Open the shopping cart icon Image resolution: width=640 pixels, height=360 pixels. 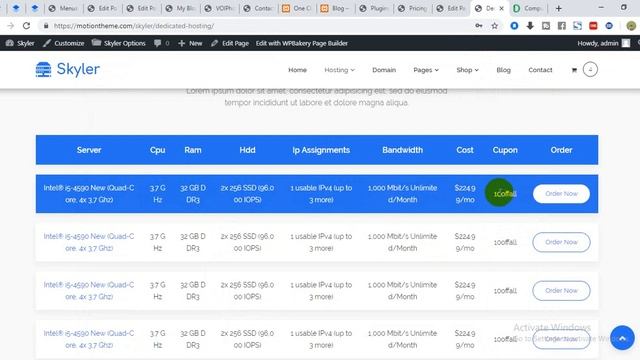pyautogui.click(x=574, y=70)
